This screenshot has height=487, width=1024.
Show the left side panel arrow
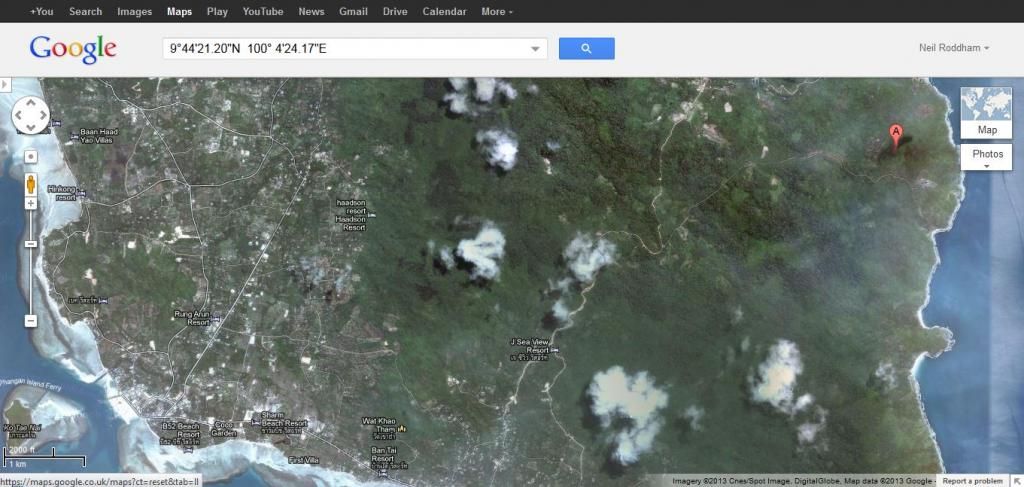tap(4, 84)
